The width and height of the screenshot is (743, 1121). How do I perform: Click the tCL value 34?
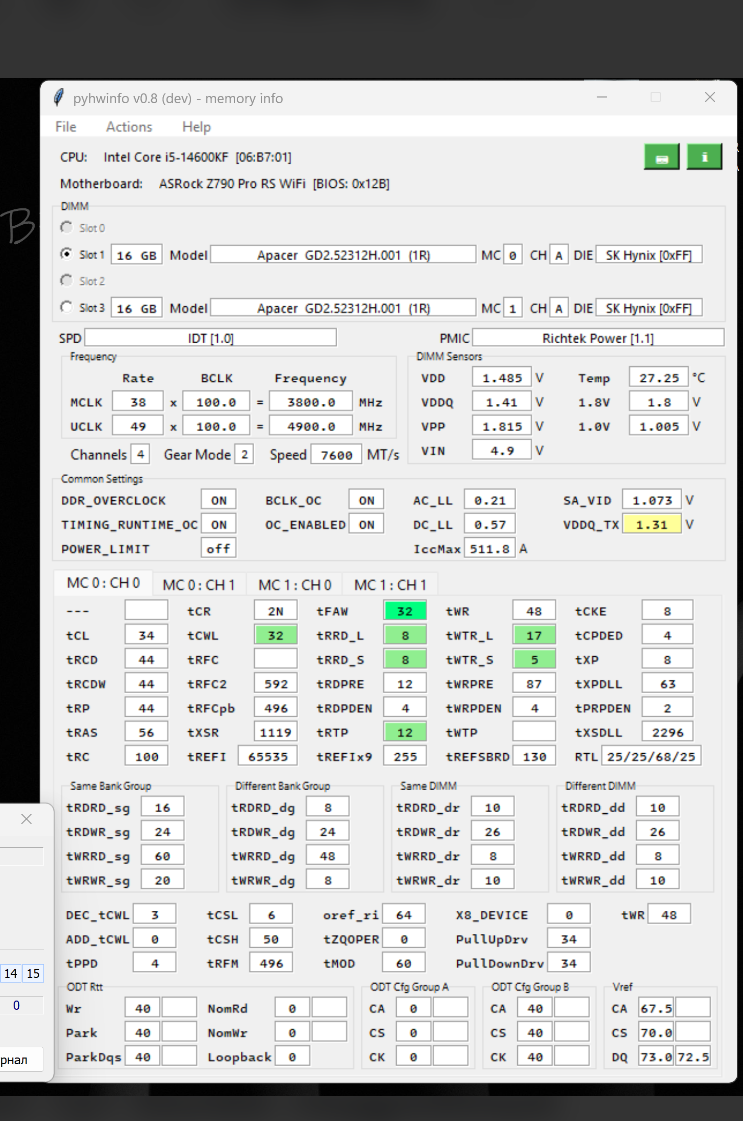coord(146,636)
